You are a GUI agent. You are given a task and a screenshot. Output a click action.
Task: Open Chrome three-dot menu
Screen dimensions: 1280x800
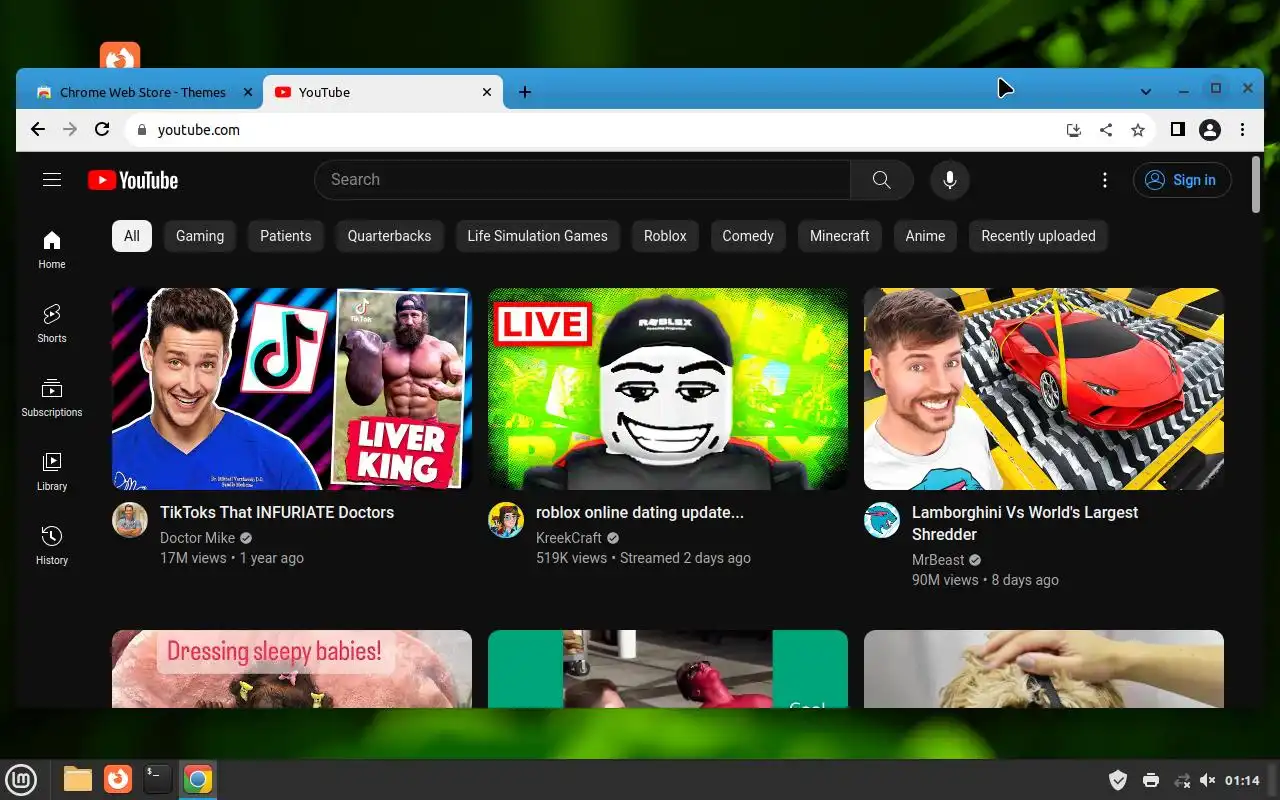1242,129
